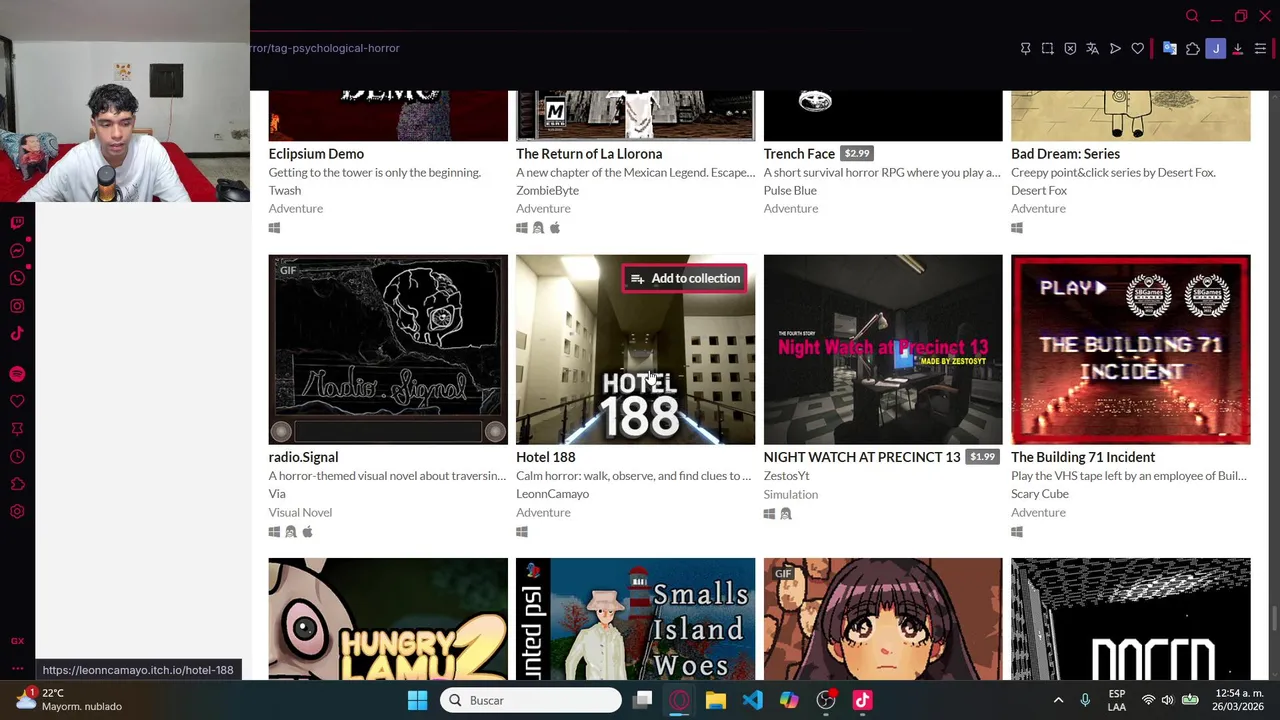Open the Bad Dream: Series link
This screenshot has width=1280, height=720.
(x=1065, y=153)
